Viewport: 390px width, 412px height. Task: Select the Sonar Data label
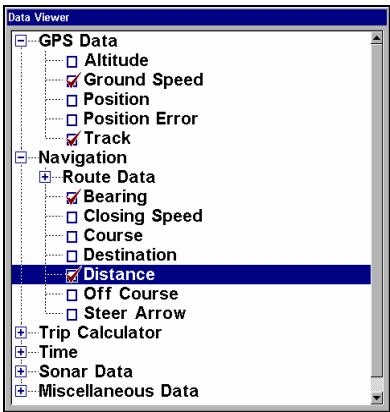[86, 371]
